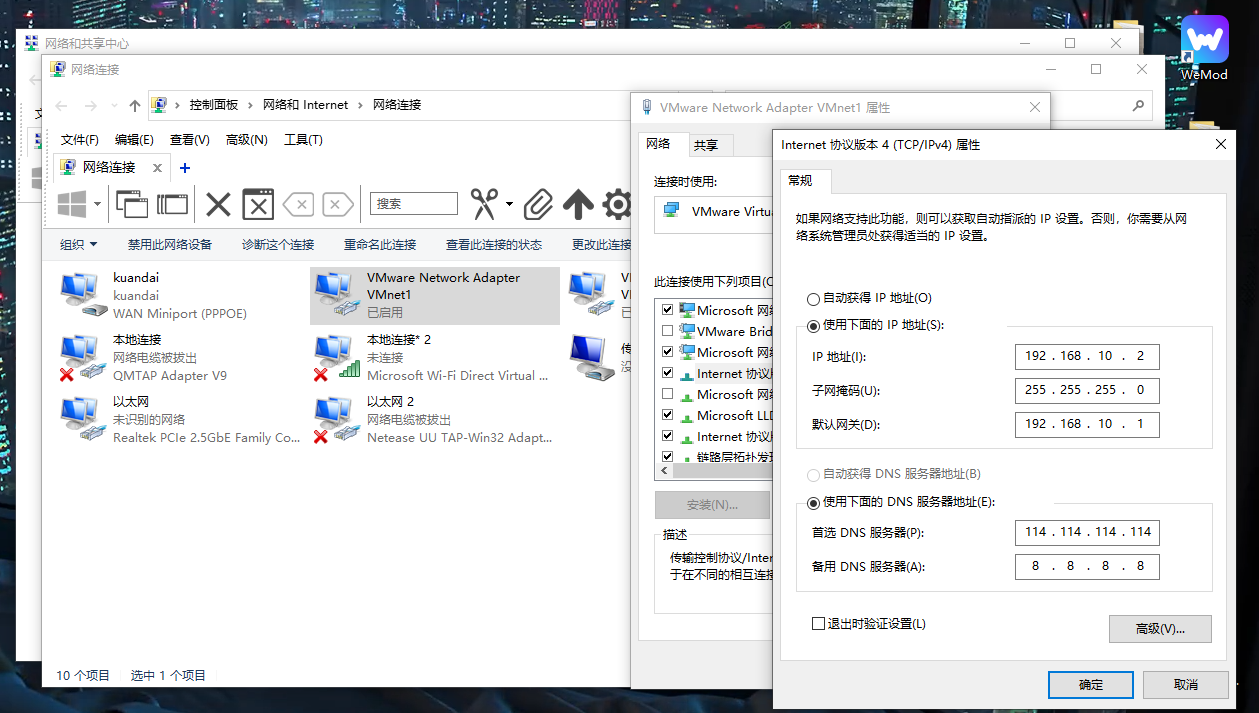The image size is (1259, 713).
Task: Open the 高级(N) menu
Action: coord(247,140)
